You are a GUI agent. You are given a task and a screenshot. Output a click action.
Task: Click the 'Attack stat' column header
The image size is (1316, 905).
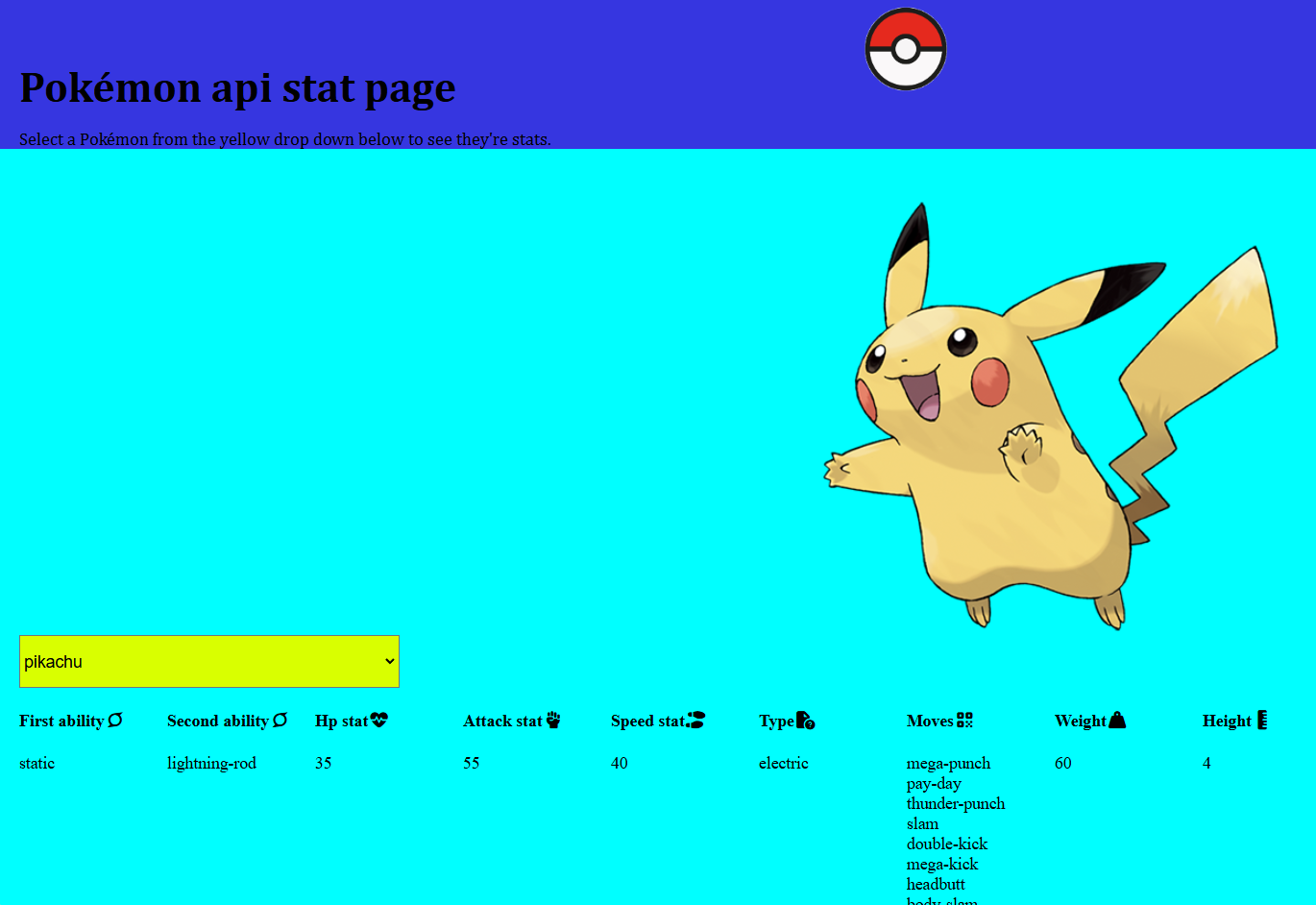pos(503,721)
